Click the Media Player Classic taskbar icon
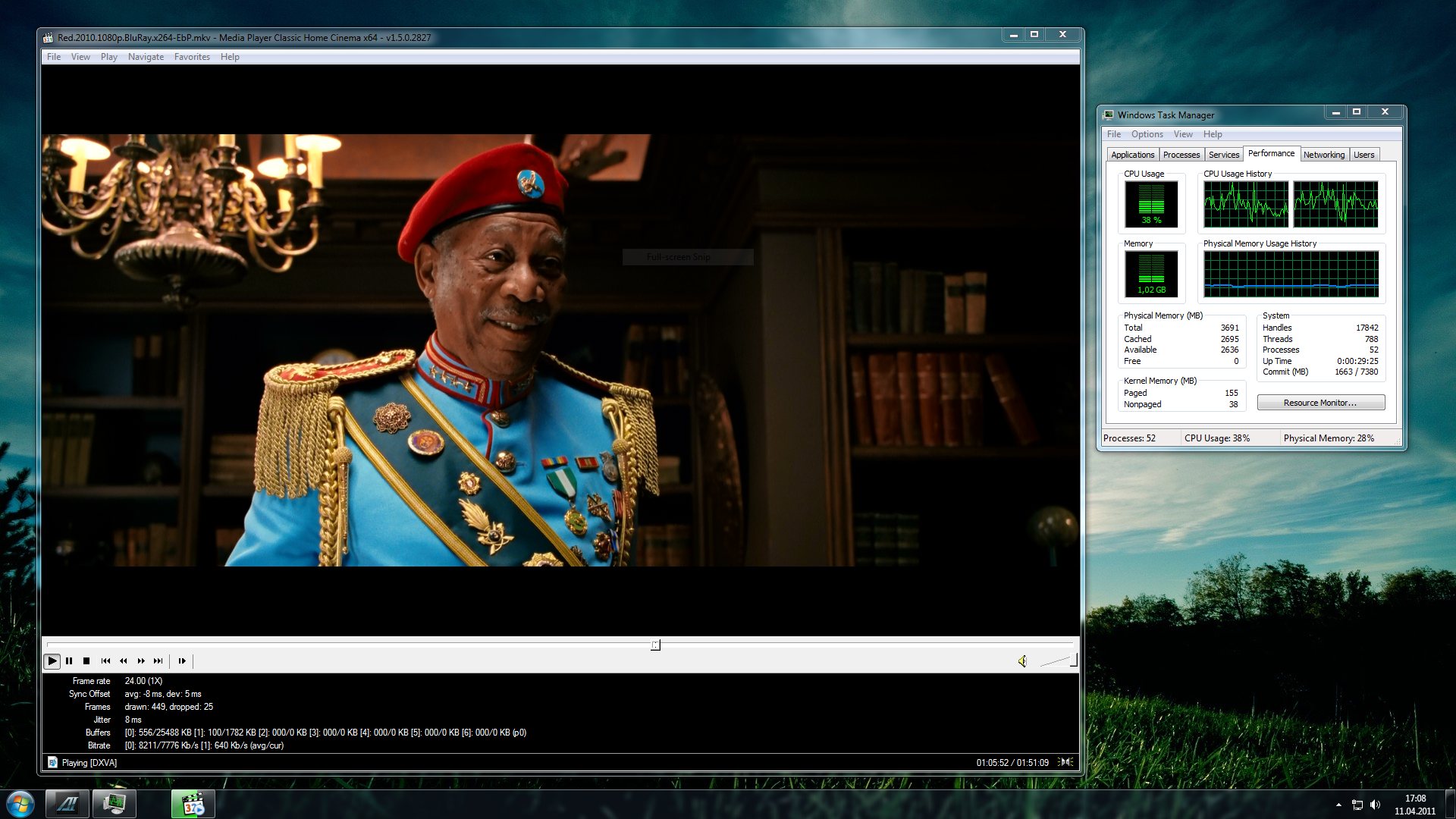The height and width of the screenshot is (819, 1456). (193, 804)
